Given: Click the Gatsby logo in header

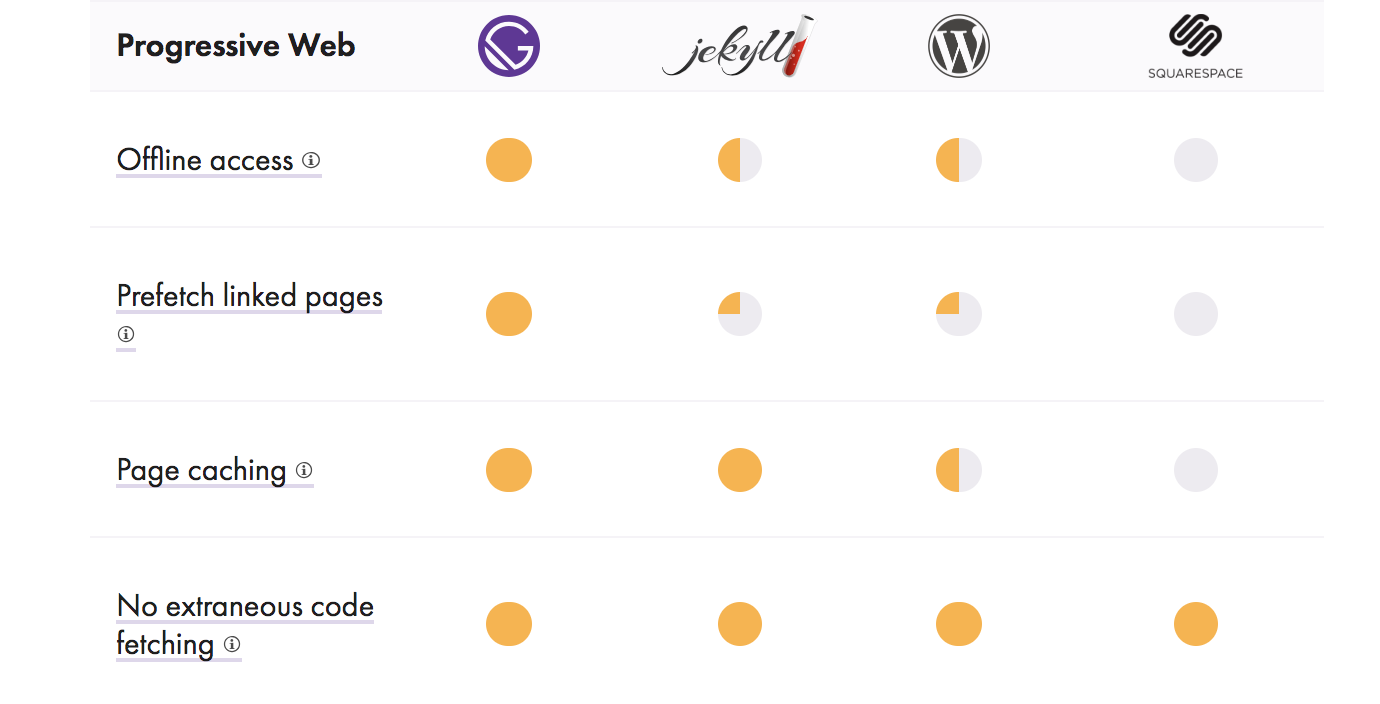Looking at the screenshot, I should click(509, 46).
